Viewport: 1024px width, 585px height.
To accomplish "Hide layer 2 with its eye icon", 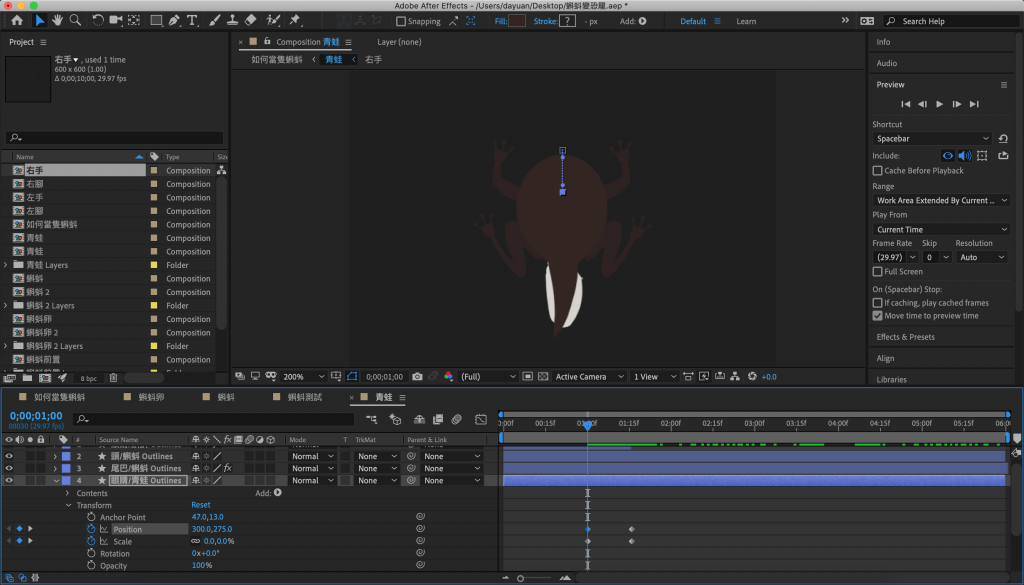I will (9, 456).
